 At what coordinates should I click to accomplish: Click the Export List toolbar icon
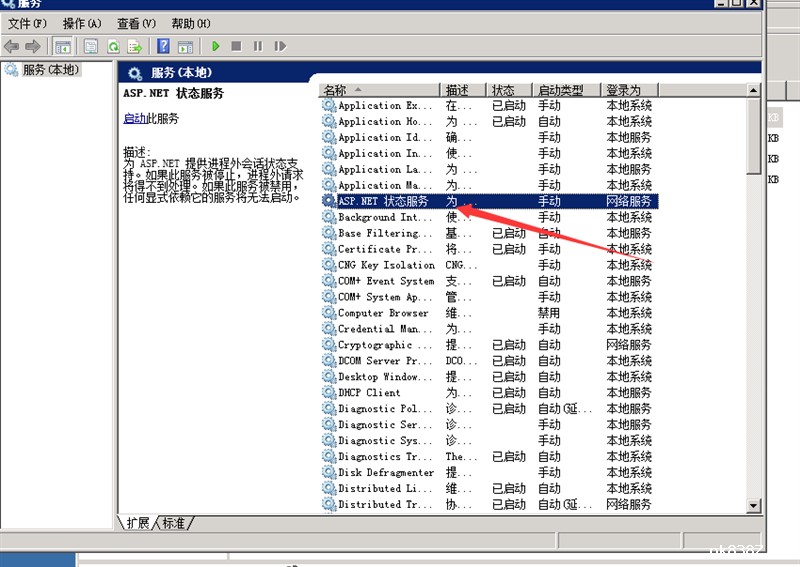pos(134,46)
